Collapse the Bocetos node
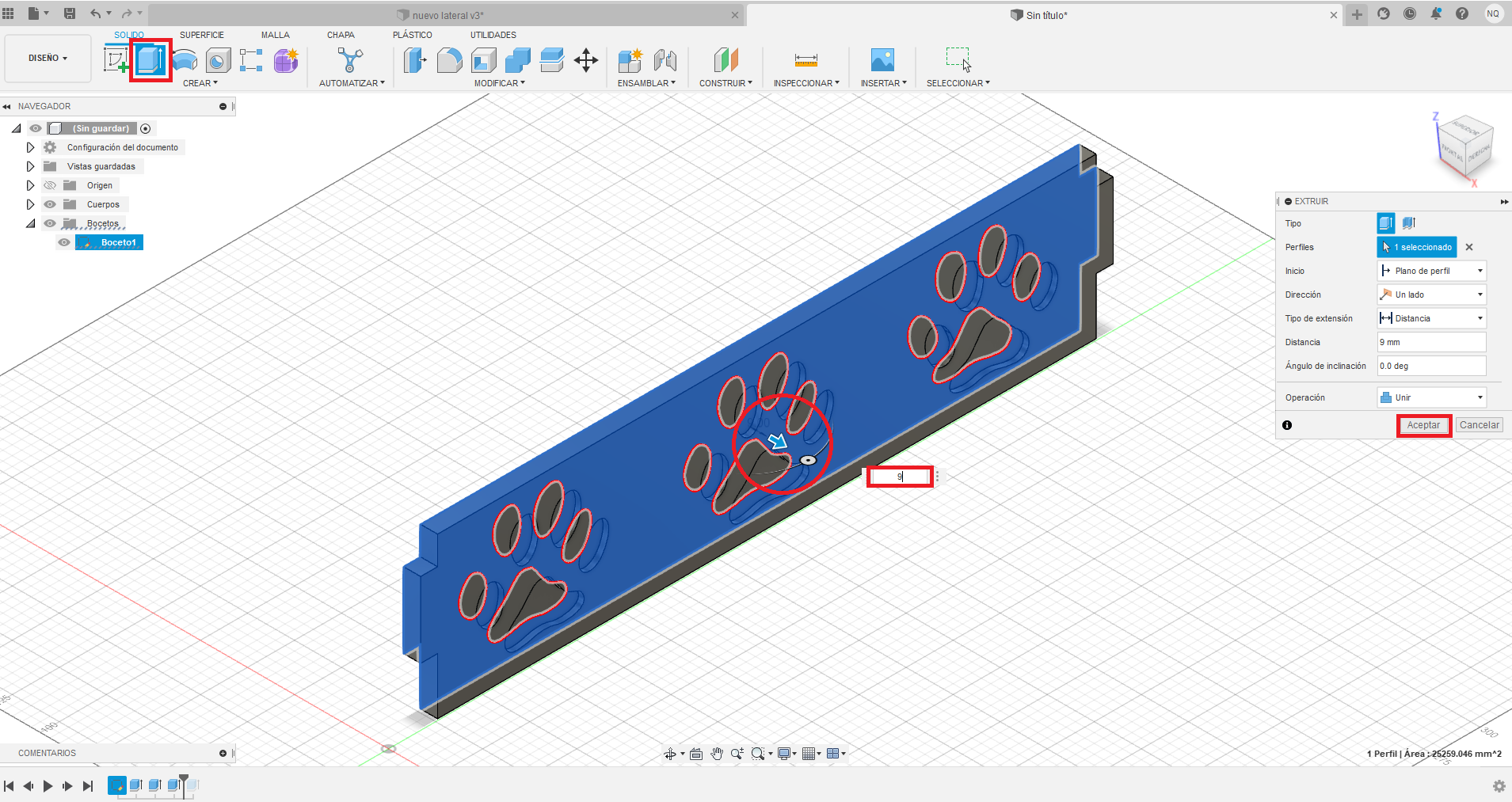 [x=30, y=223]
